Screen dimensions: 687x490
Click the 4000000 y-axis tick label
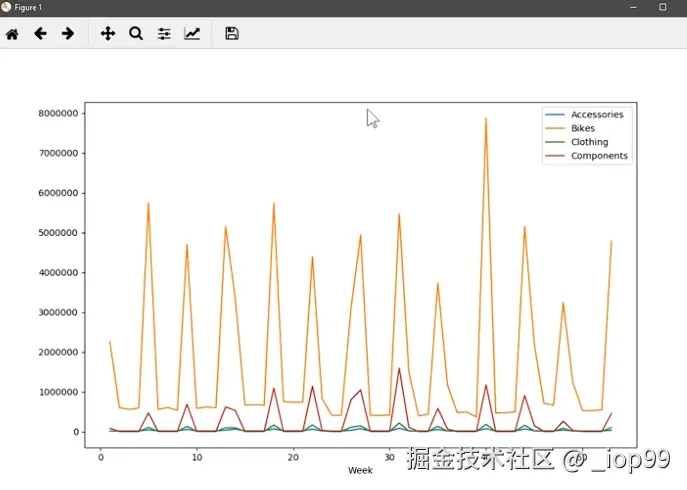click(x=58, y=273)
